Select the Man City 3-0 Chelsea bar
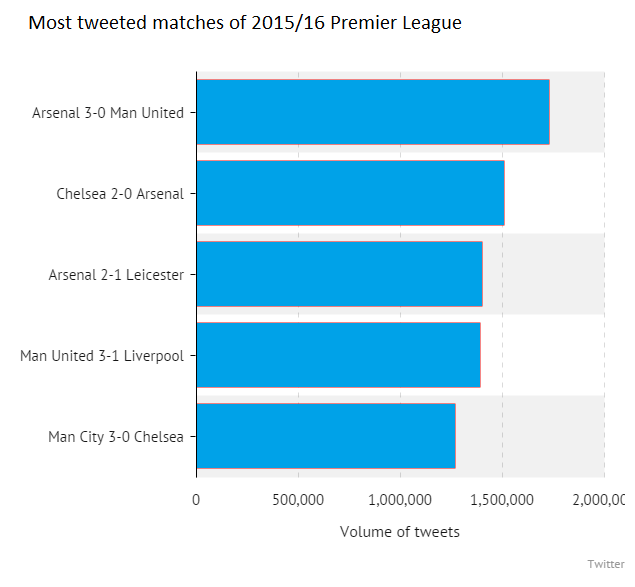Screen dimensions: 635x587 tap(325, 436)
